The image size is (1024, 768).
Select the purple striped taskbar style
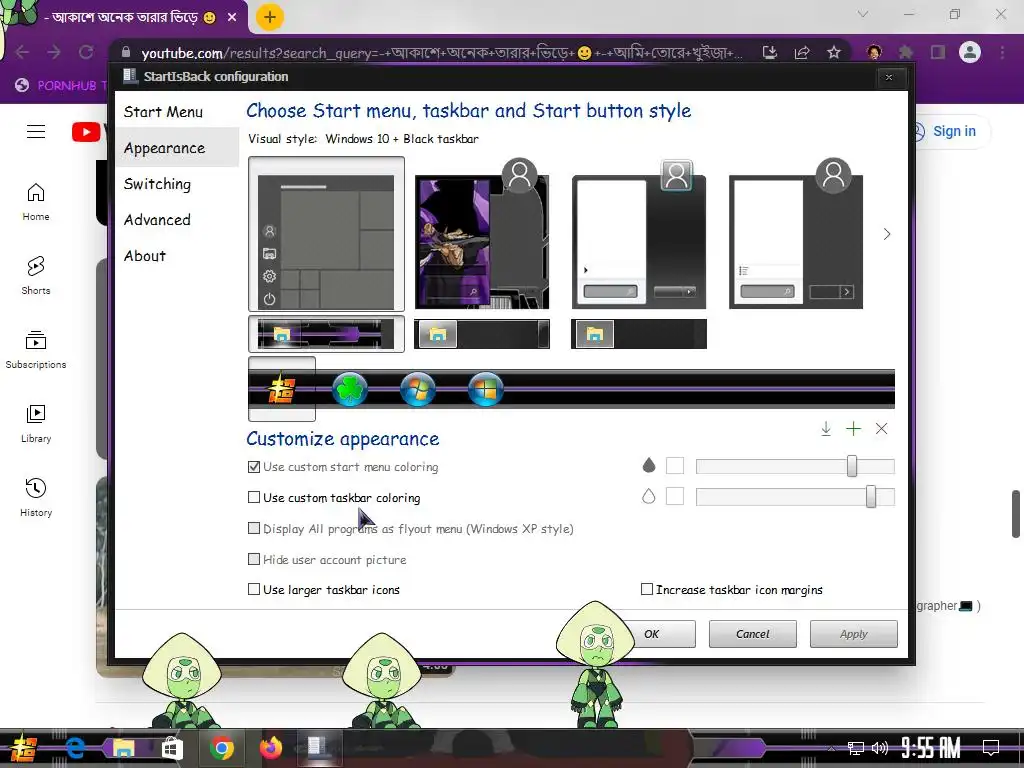pyautogui.click(x=326, y=334)
